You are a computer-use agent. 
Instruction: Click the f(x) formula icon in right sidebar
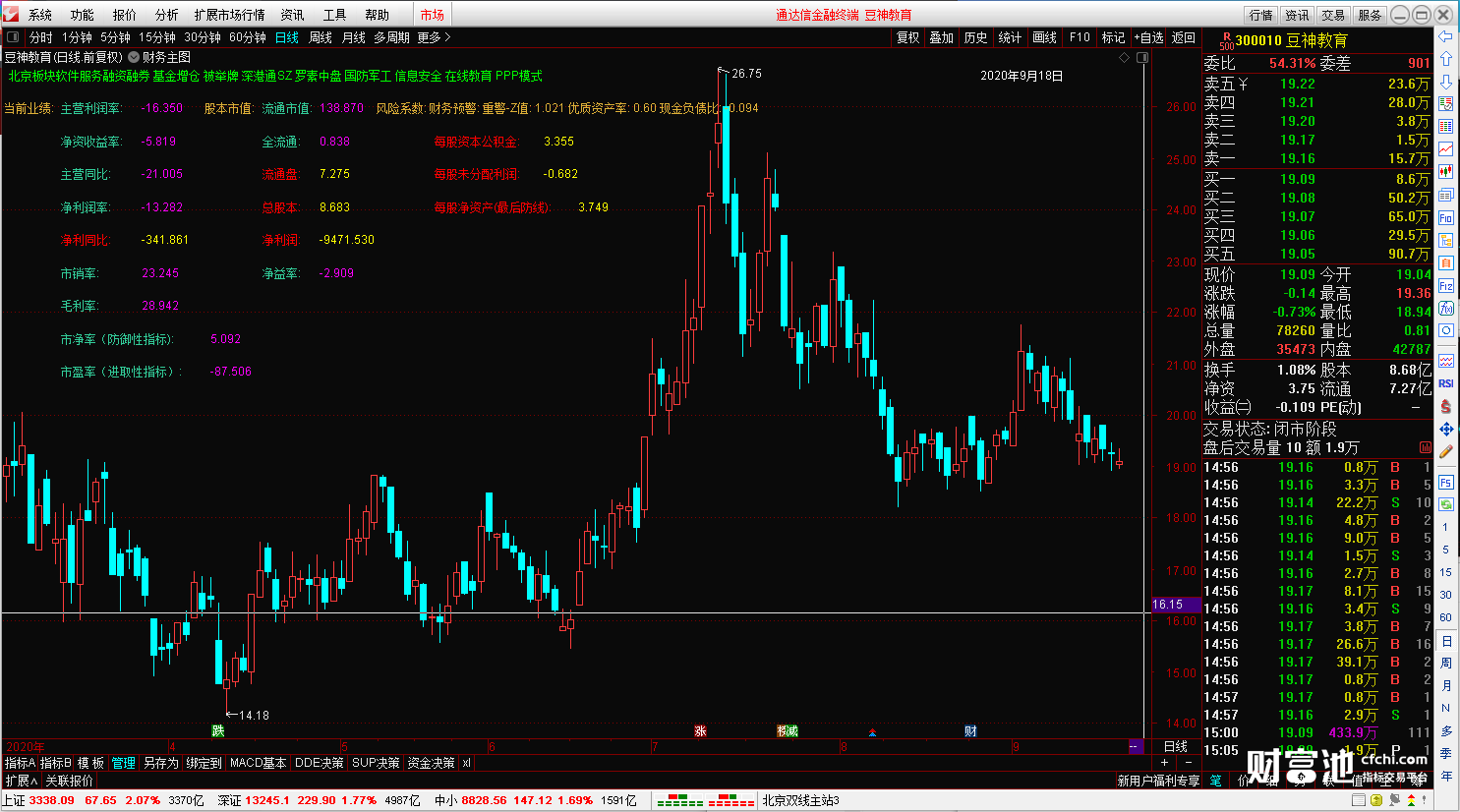(x=1445, y=309)
